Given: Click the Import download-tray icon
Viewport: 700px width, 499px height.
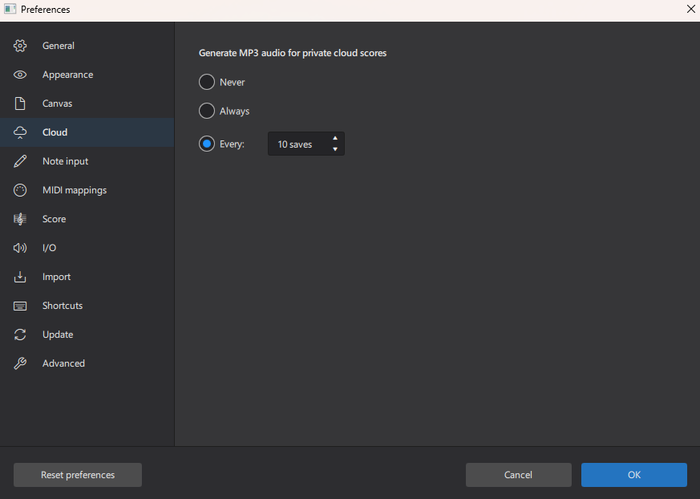Looking at the screenshot, I should click(x=20, y=277).
